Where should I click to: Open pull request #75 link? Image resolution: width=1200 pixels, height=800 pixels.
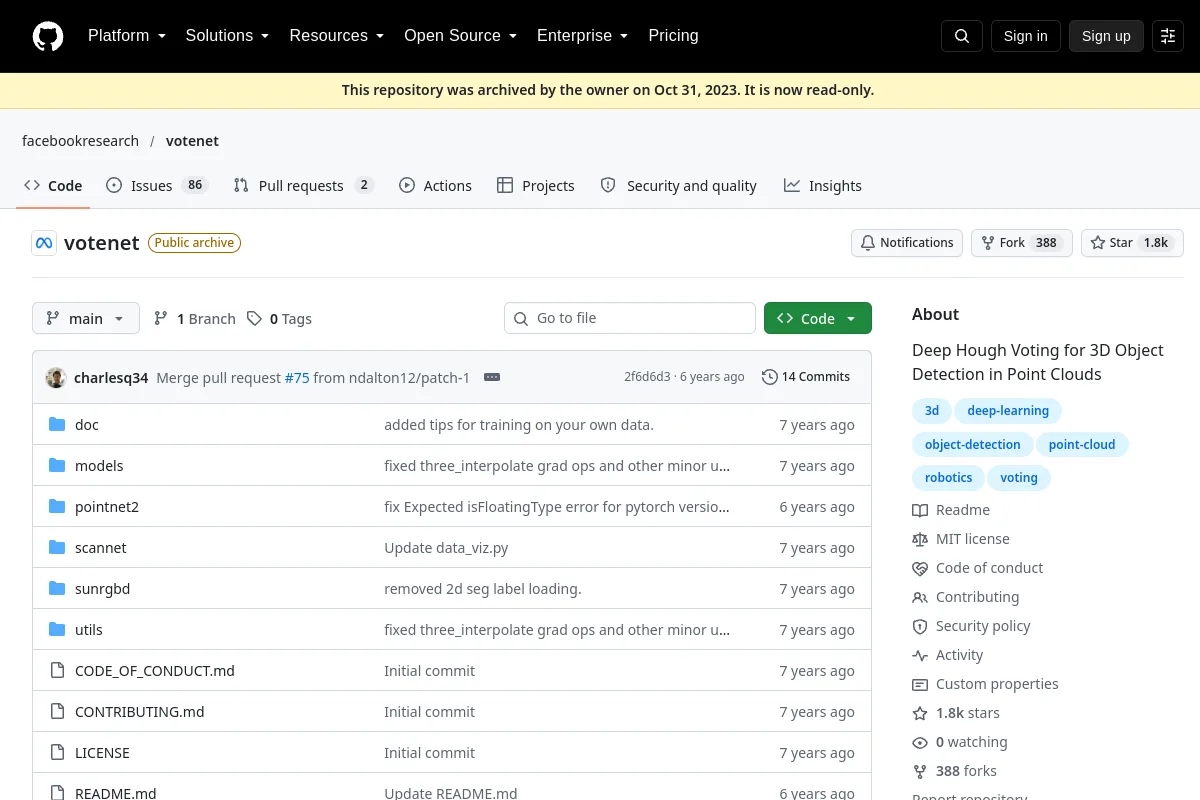(297, 378)
